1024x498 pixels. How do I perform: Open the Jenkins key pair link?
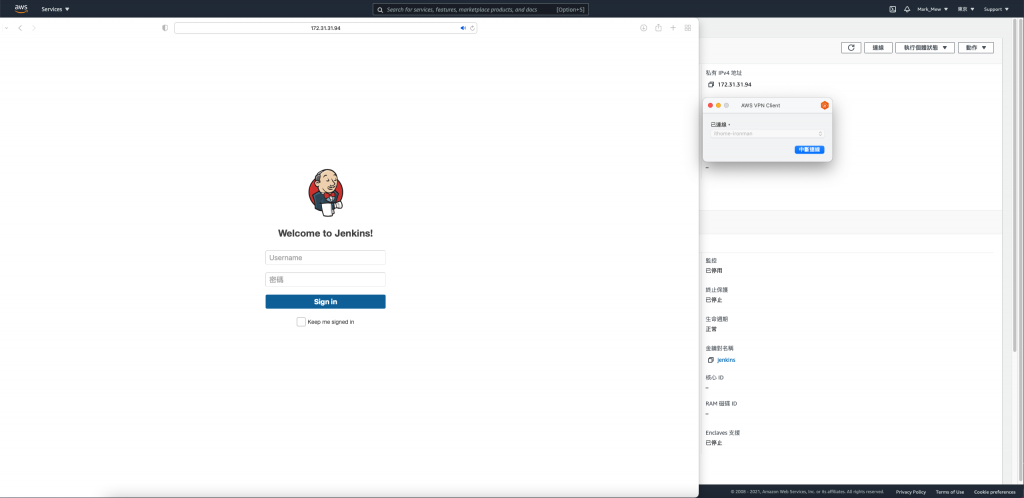point(726,360)
